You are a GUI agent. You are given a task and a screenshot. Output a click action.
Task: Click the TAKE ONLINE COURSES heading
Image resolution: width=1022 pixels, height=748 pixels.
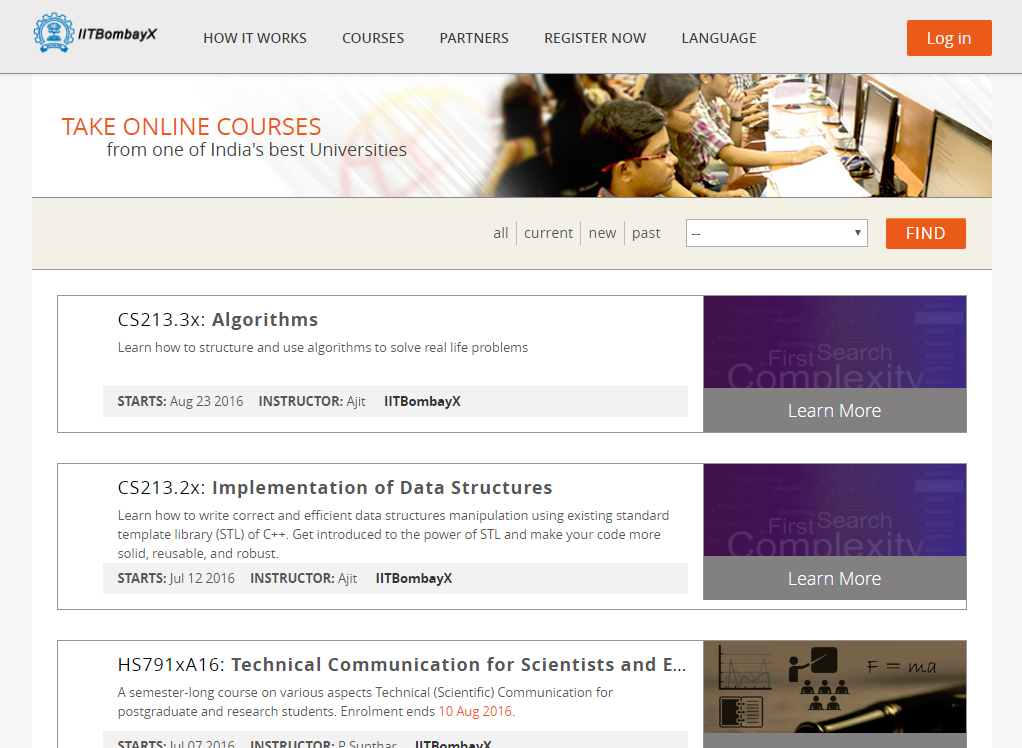pyautogui.click(x=191, y=126)
